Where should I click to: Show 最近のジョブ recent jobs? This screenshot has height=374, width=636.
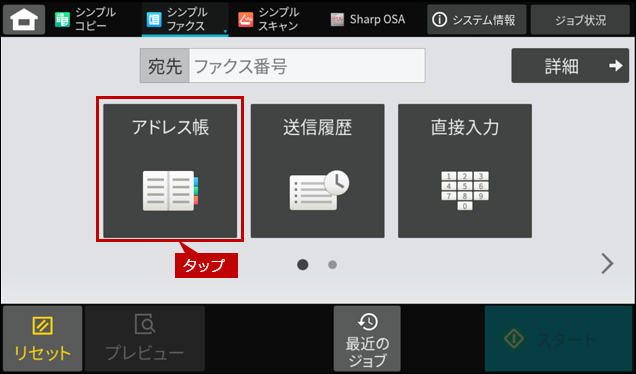(x=367, y=339)
